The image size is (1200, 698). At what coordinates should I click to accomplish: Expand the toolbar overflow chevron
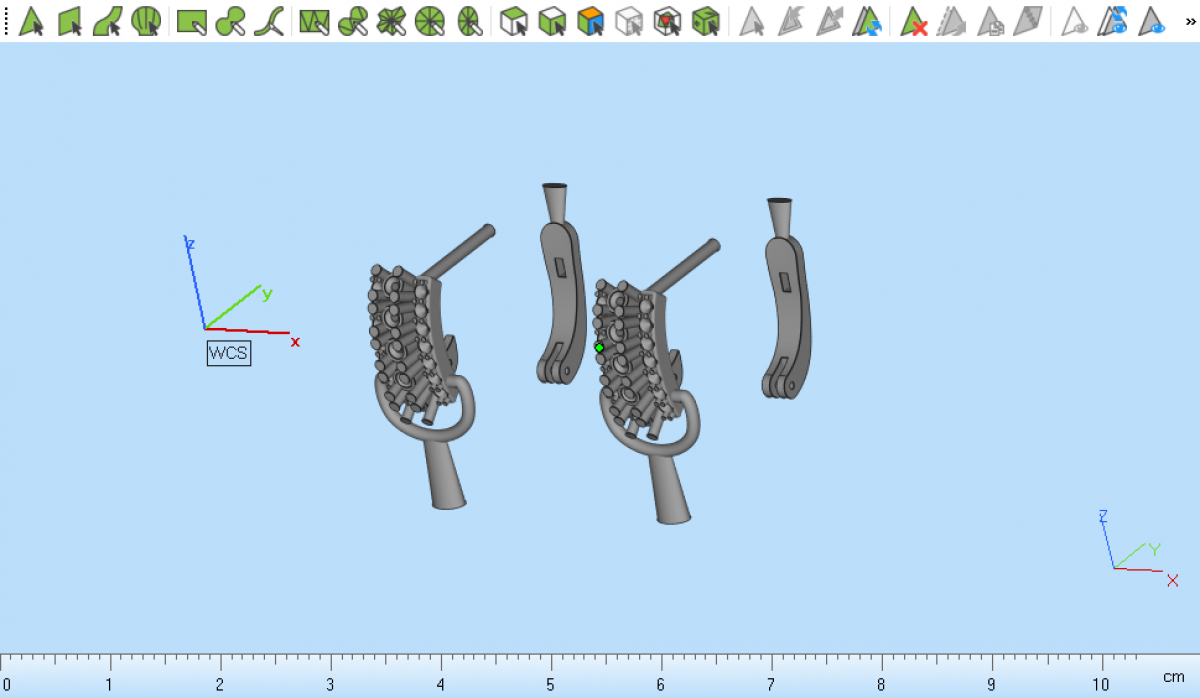[x=1190, y=20]
